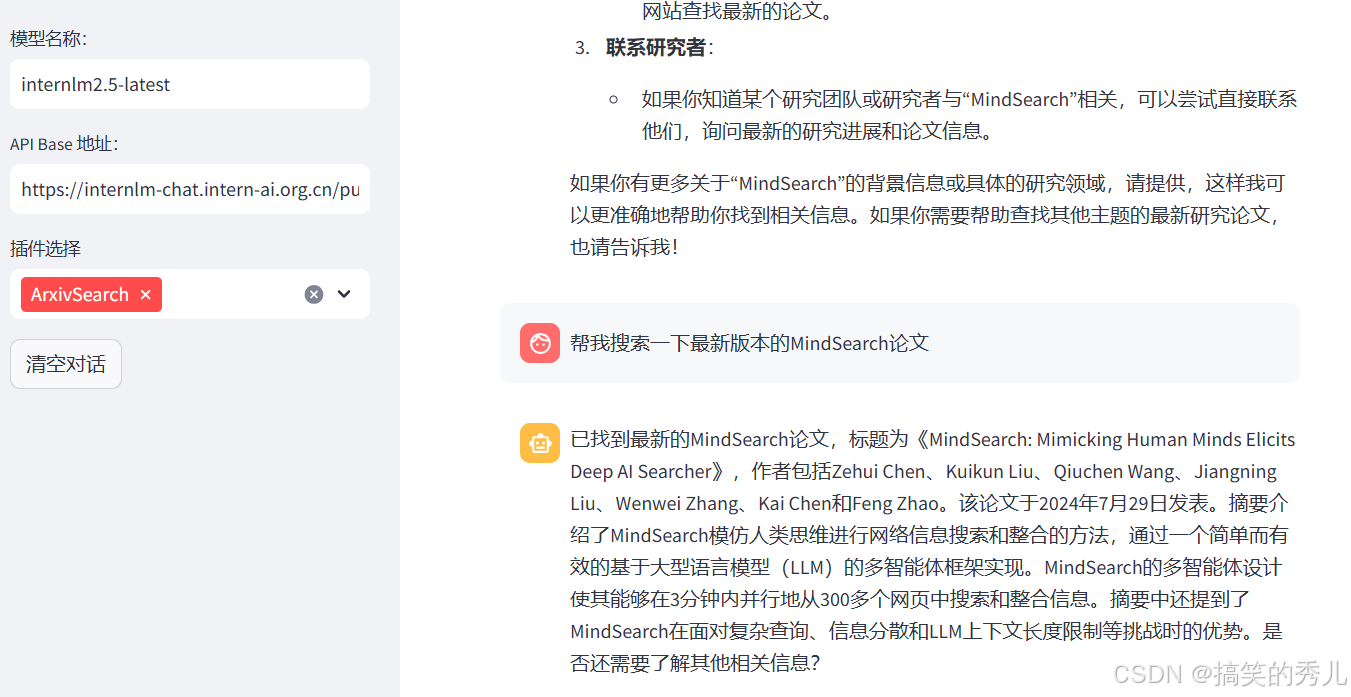
Task: Click the line 网站查找最新的论文
Action: (x=737, y=12)
